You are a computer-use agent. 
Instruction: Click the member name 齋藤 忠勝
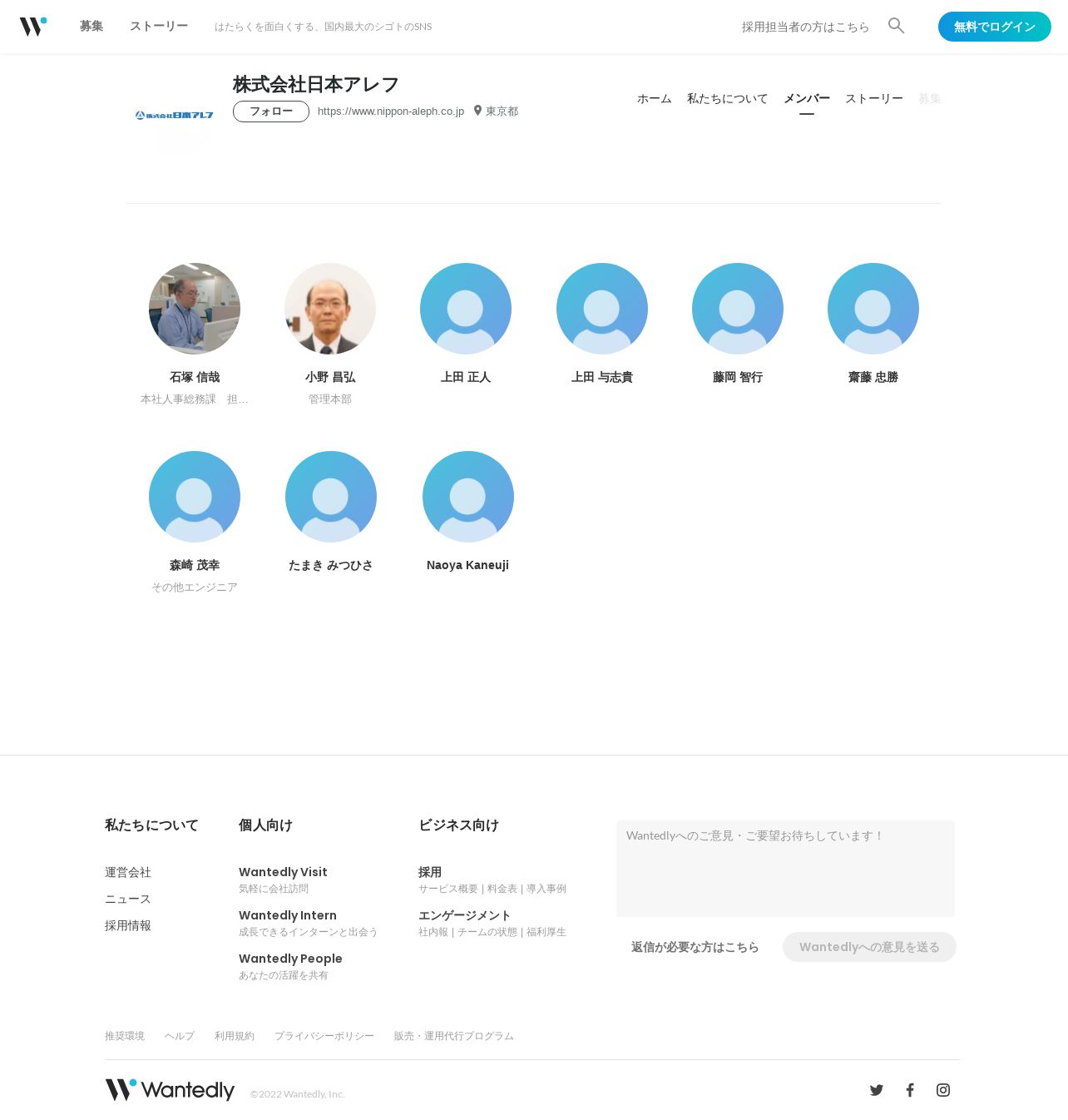(873, 377)
